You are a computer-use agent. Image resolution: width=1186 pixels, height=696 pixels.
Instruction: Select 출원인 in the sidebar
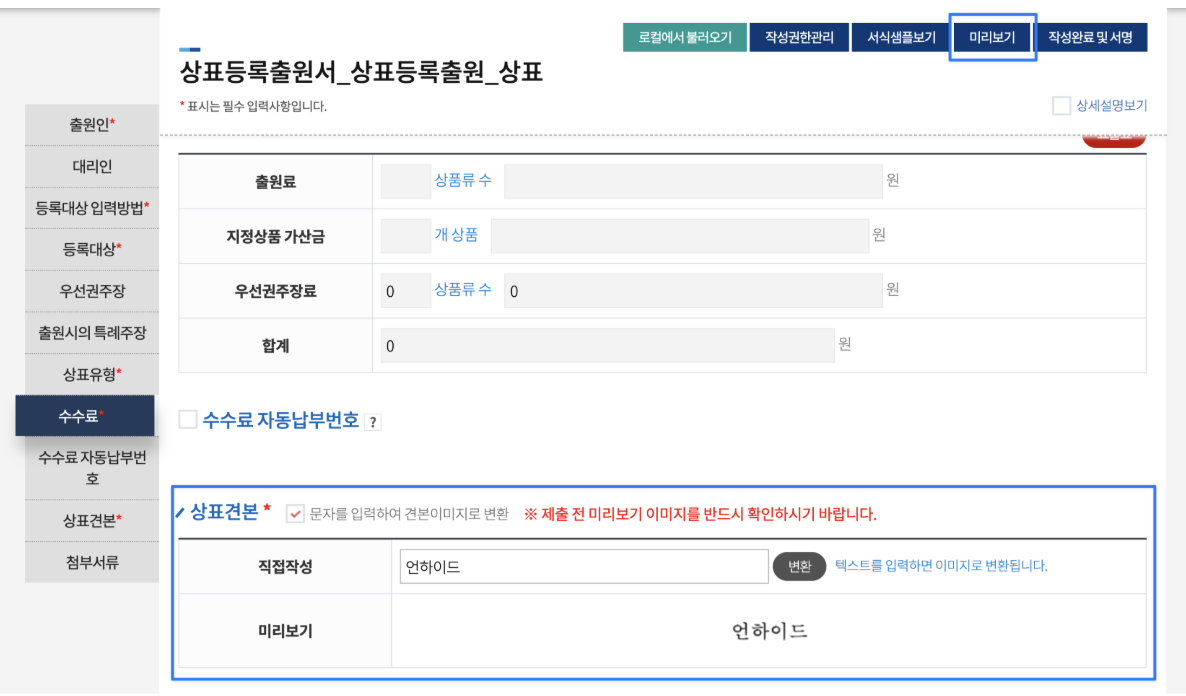tap(91, 124)
